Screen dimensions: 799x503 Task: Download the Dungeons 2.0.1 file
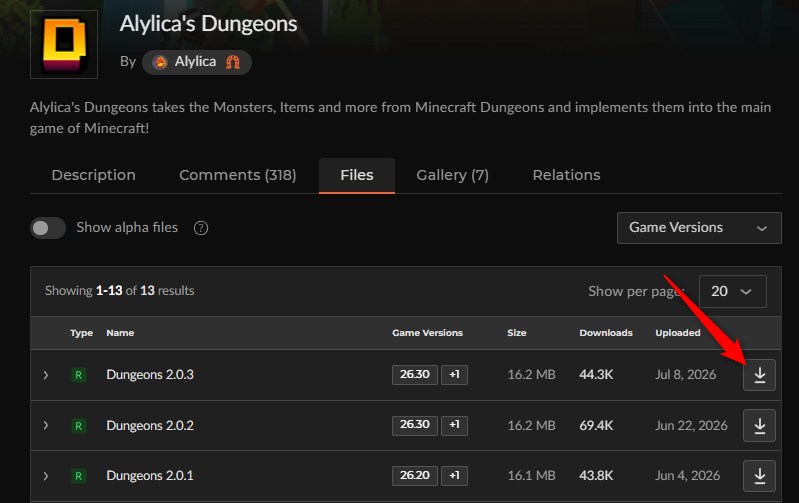tap(759, 475)
